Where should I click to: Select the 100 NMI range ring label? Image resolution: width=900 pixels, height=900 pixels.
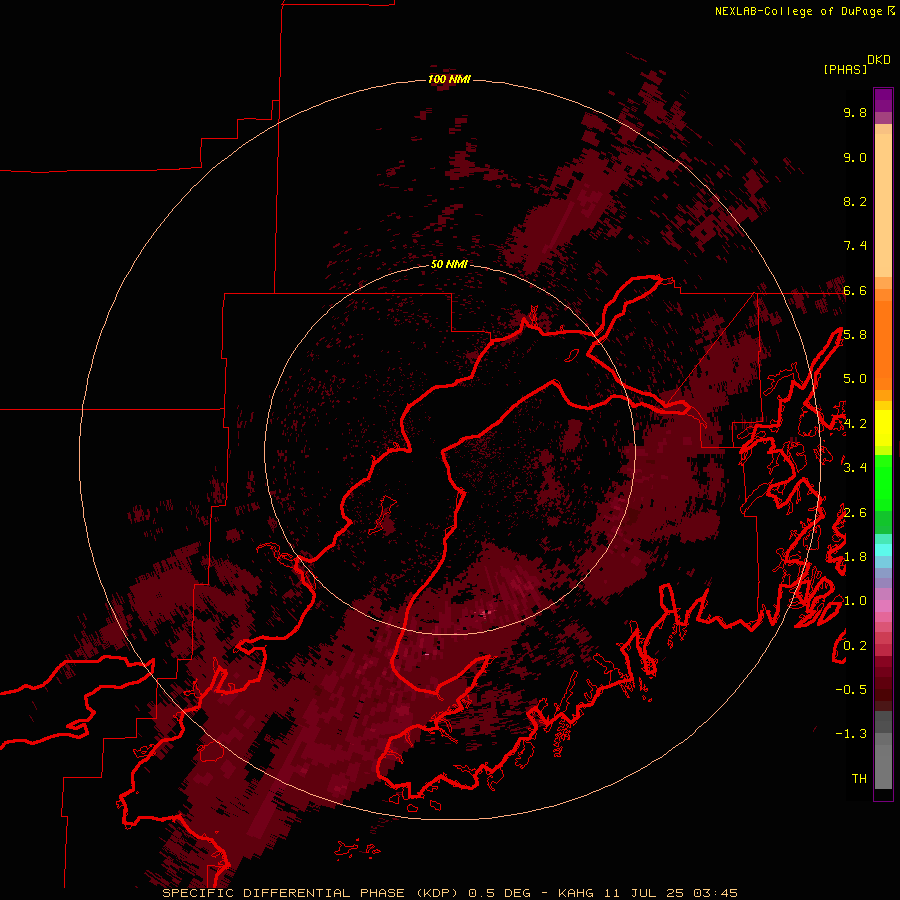(449, 79)
